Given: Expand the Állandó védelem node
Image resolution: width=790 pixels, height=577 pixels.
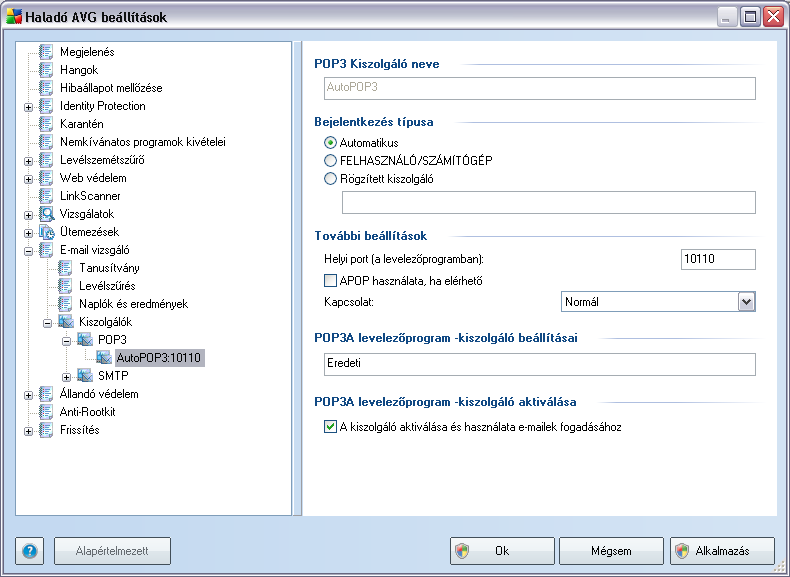Looking at the screenshot, I should pyautogui.click(x=28, y=395).
